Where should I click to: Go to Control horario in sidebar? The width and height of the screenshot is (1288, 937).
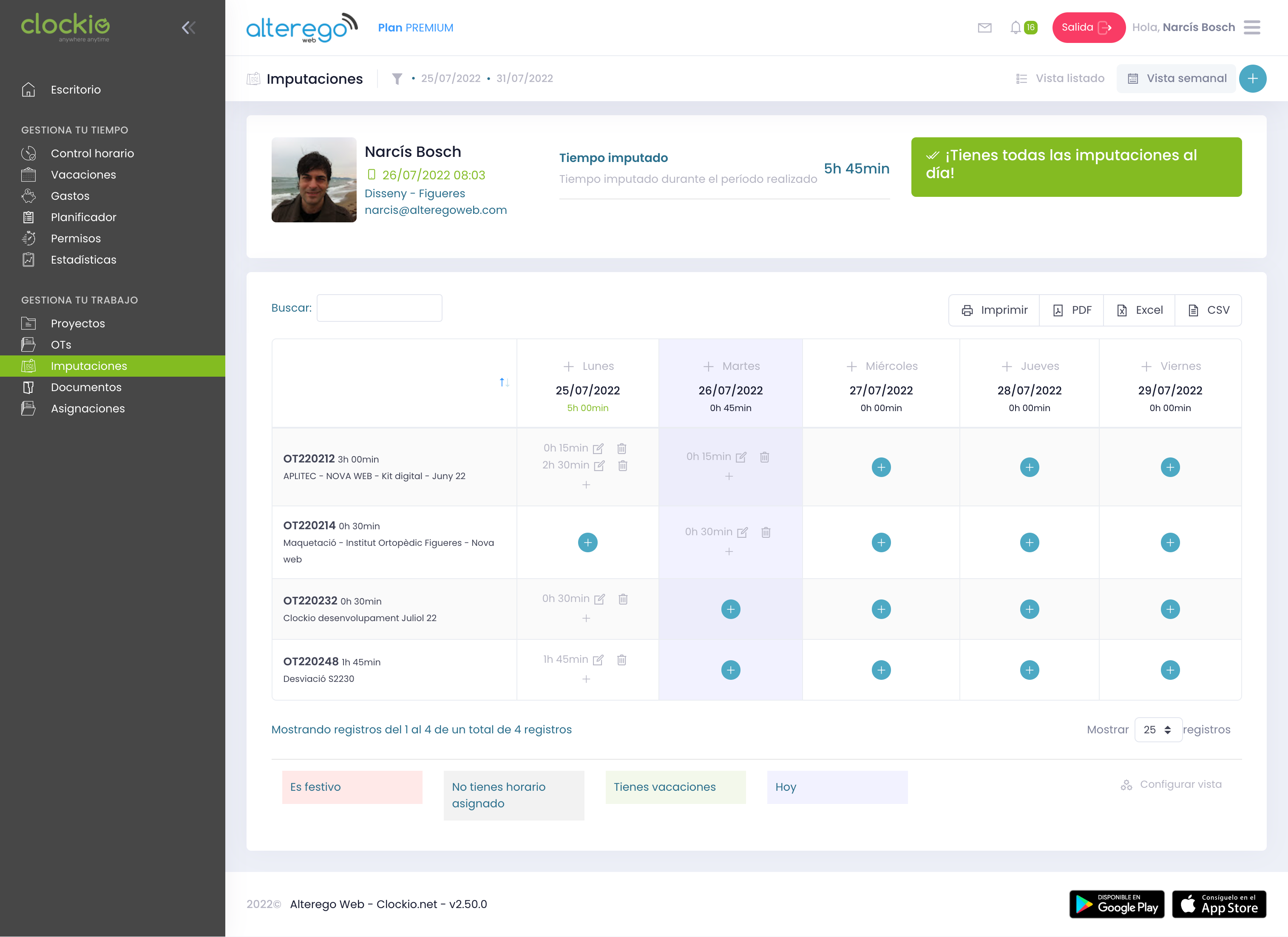pos(92,153)
